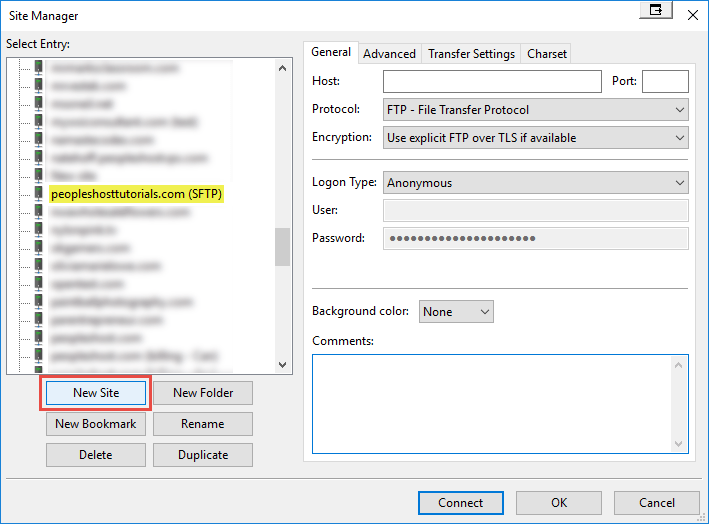Choose a Background color from the dropdown
This screenshot has height=524, width=709.
point(456,312)
